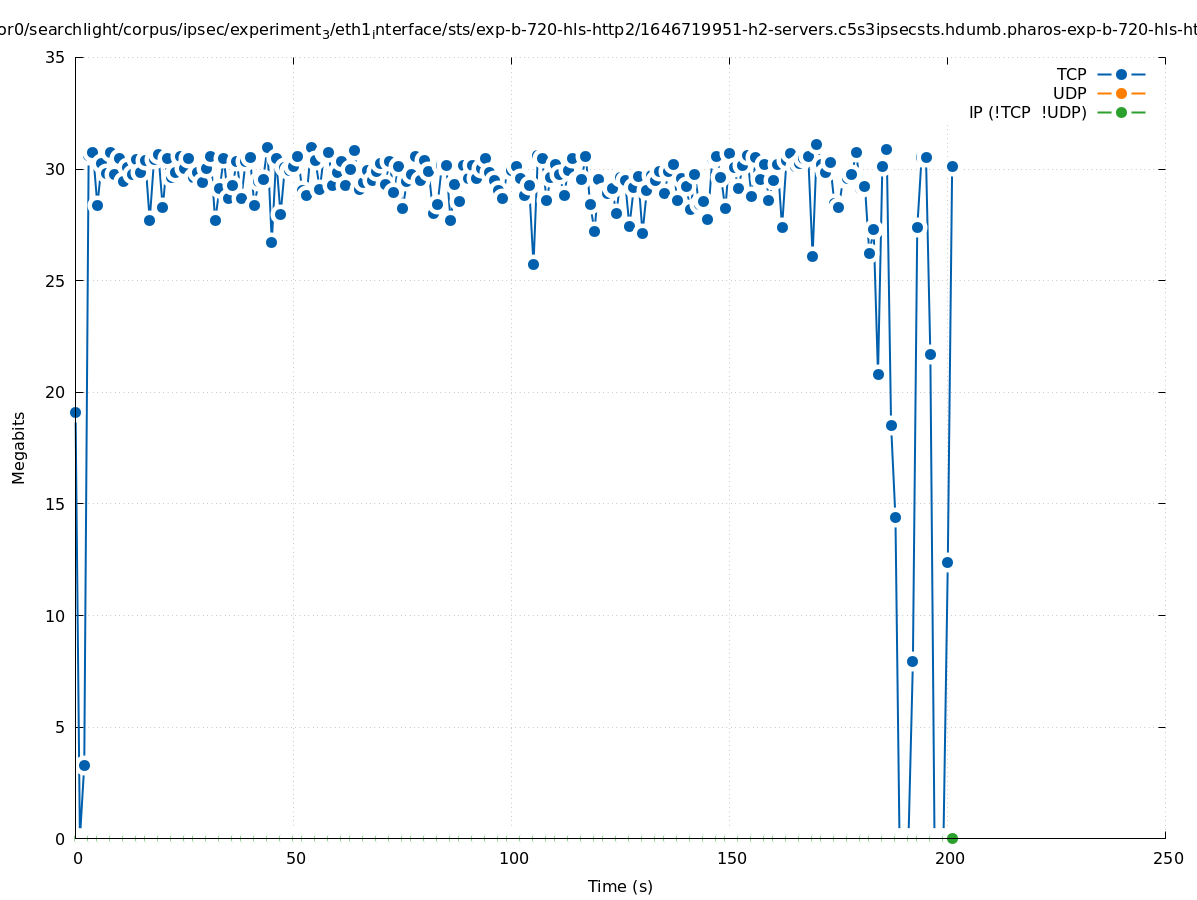Click the 150 tick label on x-axis

point(730,859)
